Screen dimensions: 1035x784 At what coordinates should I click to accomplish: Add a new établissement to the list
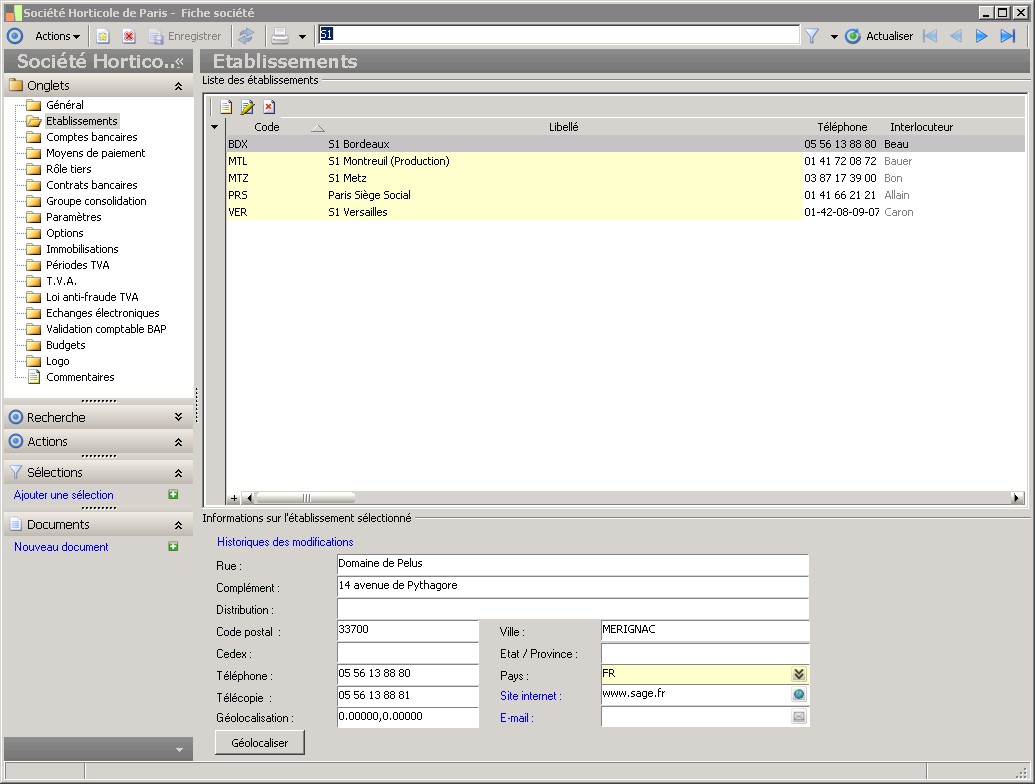click(x=226, y=107)
